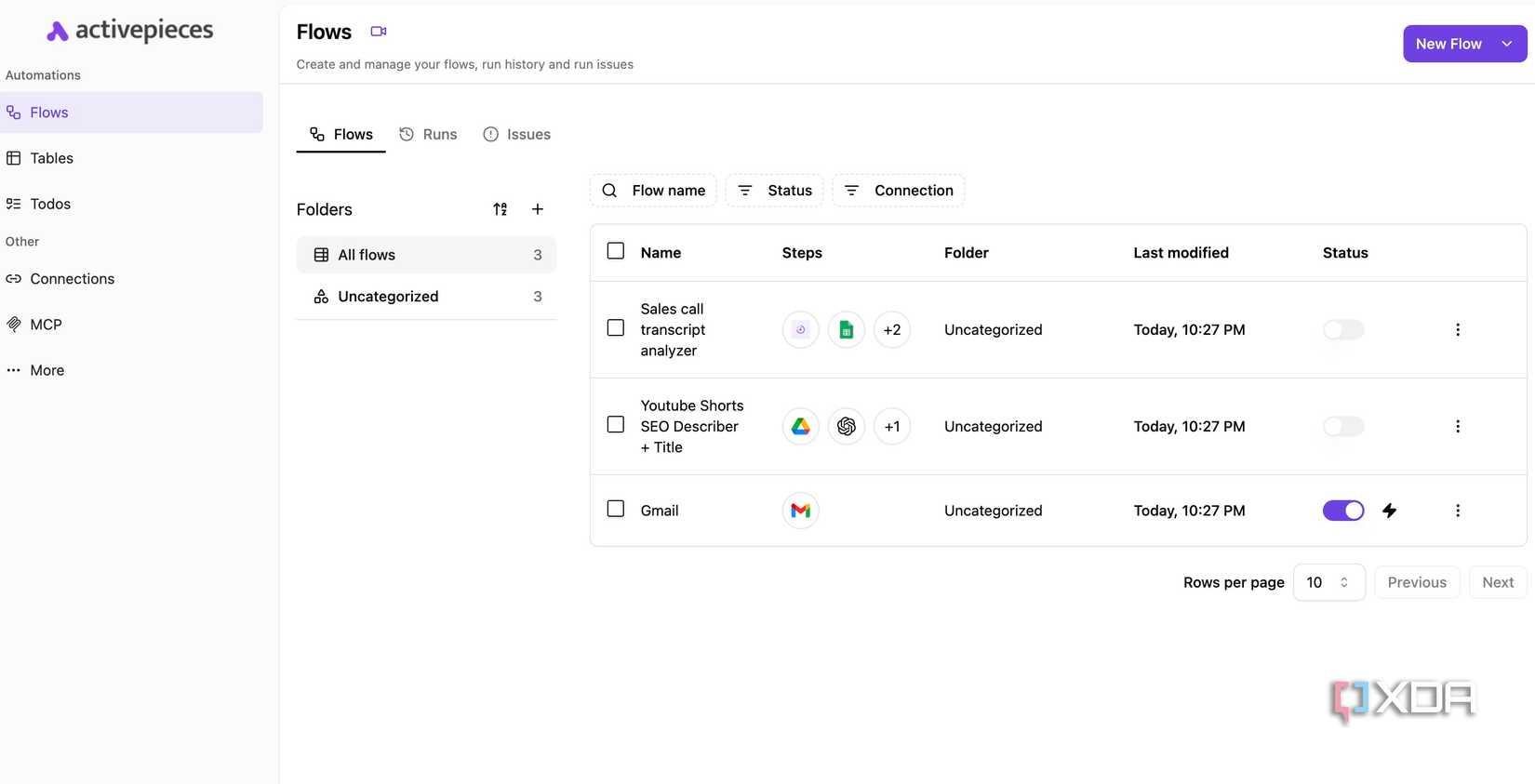The width and height of the screenshot is (1535, 784).
Task: Switch to the Runs tab
Action: 429,135
